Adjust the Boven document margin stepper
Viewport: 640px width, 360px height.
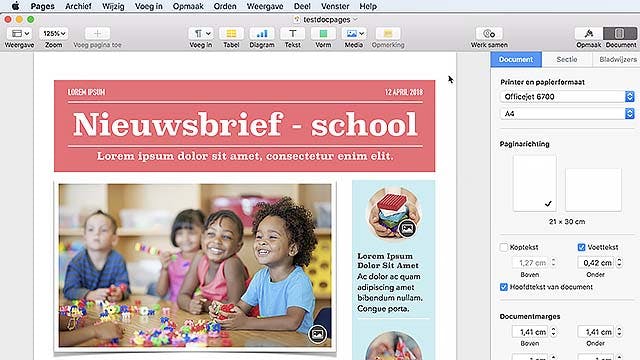[x=553, y=332]
